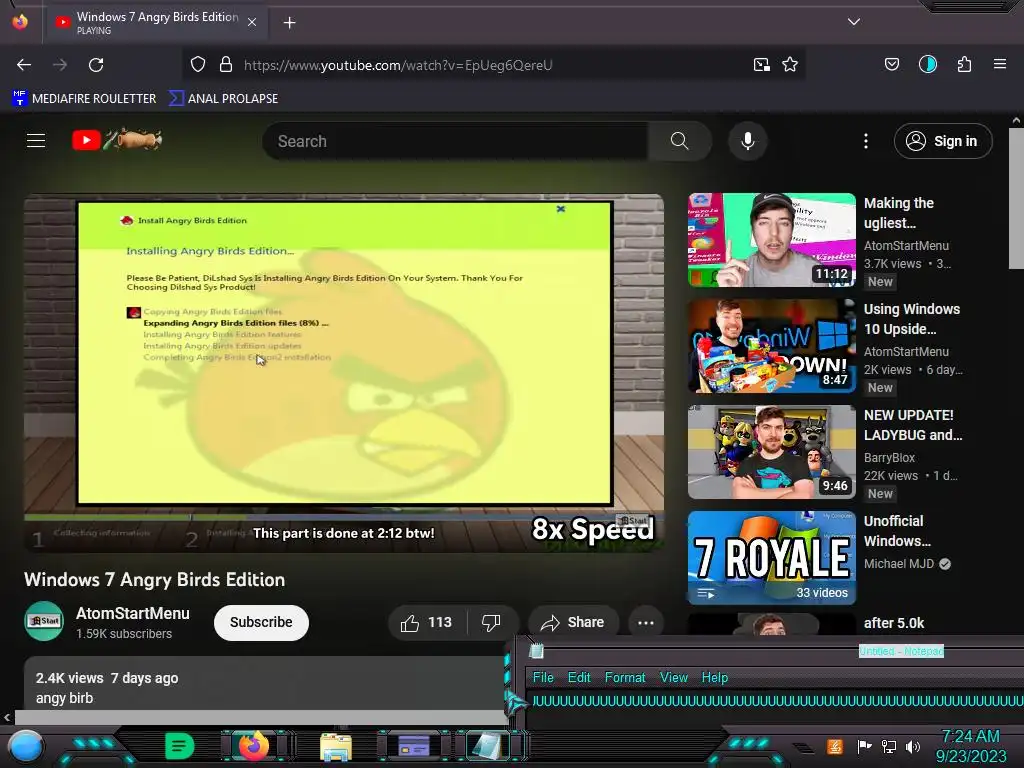This screenshot has height=768, width=1024.
Task: Click in the Notepad text area
Action: [x=777, y=709]
